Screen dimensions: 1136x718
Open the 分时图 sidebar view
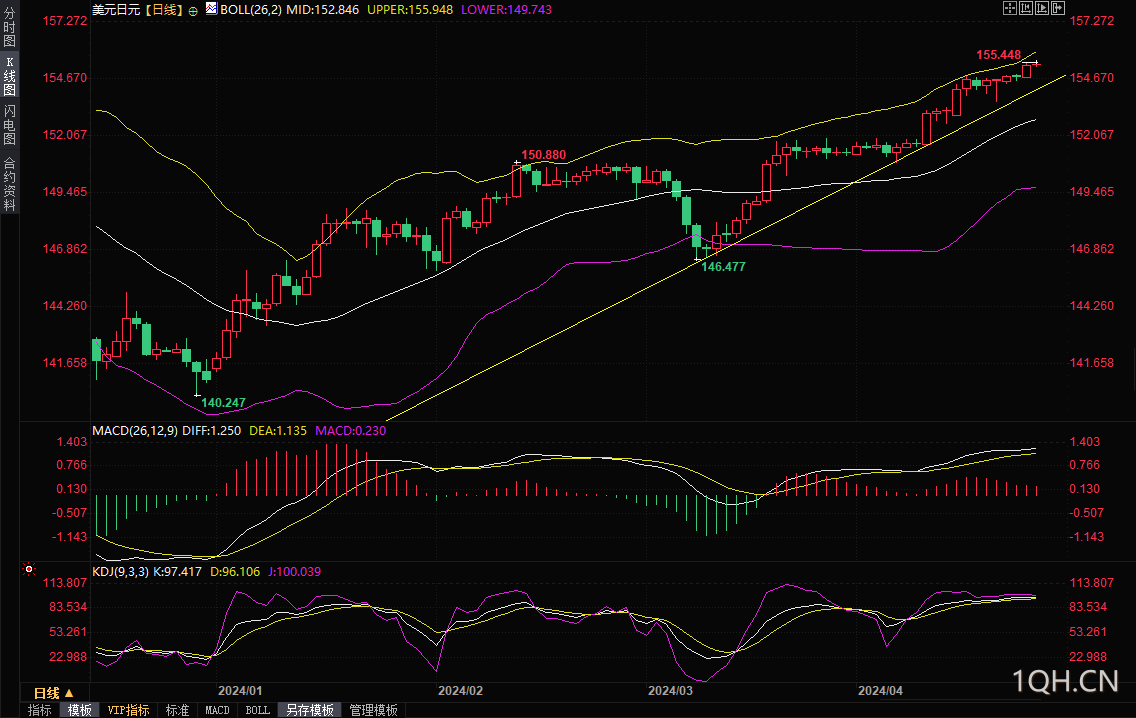tap(9, 28)
